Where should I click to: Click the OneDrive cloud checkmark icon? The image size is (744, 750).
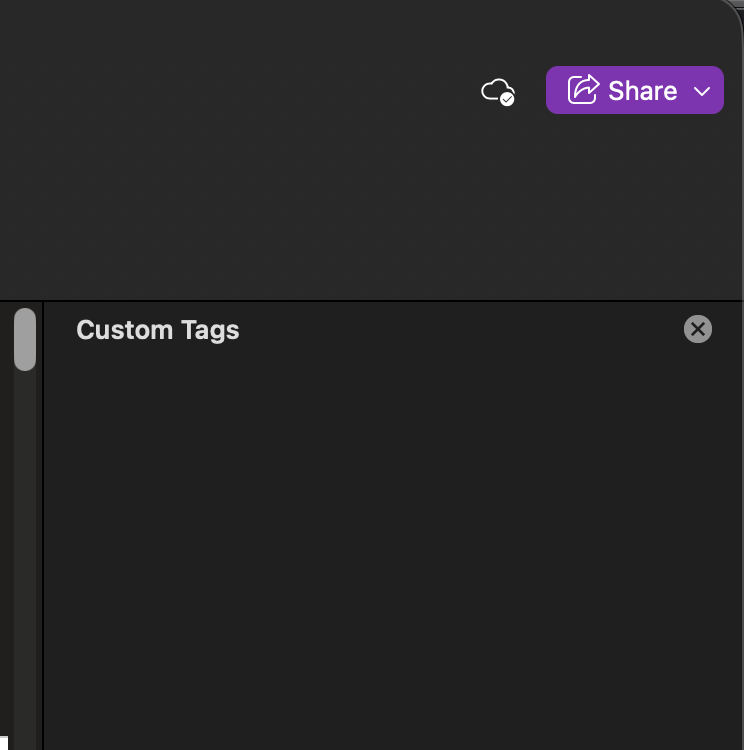pyautogui.click(x=498, y=92)
